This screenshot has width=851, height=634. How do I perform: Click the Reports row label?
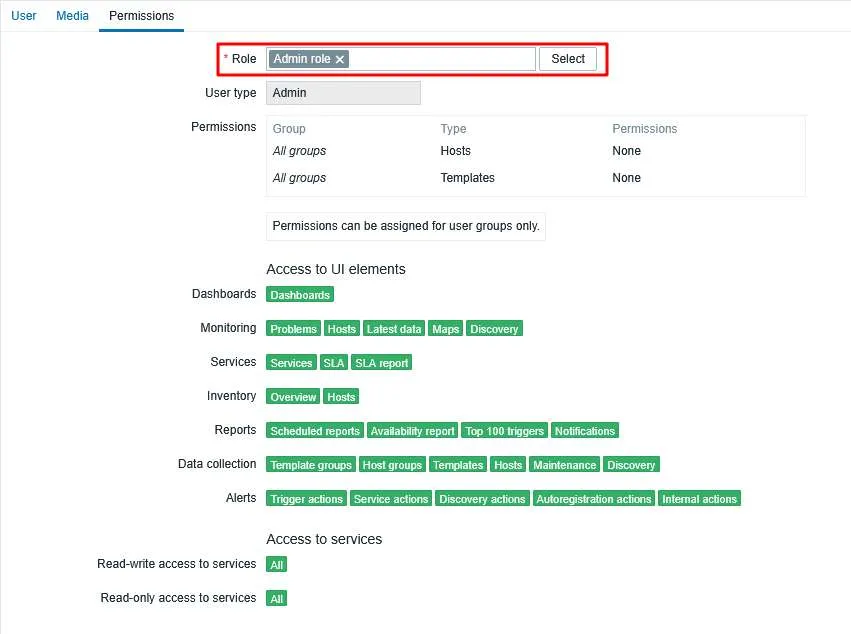235,430
